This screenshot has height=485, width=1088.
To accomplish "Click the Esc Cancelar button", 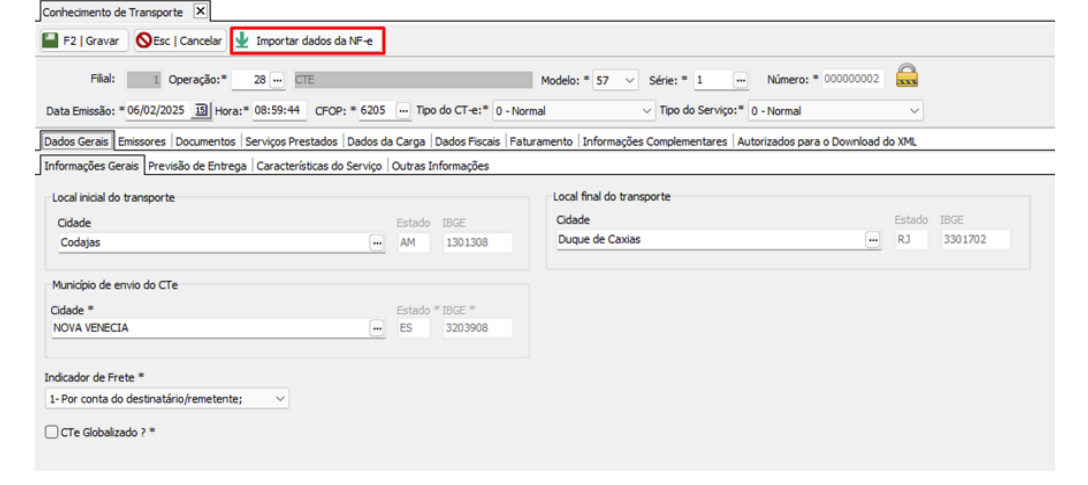I will pyautogui.click(x=180, y=41).
